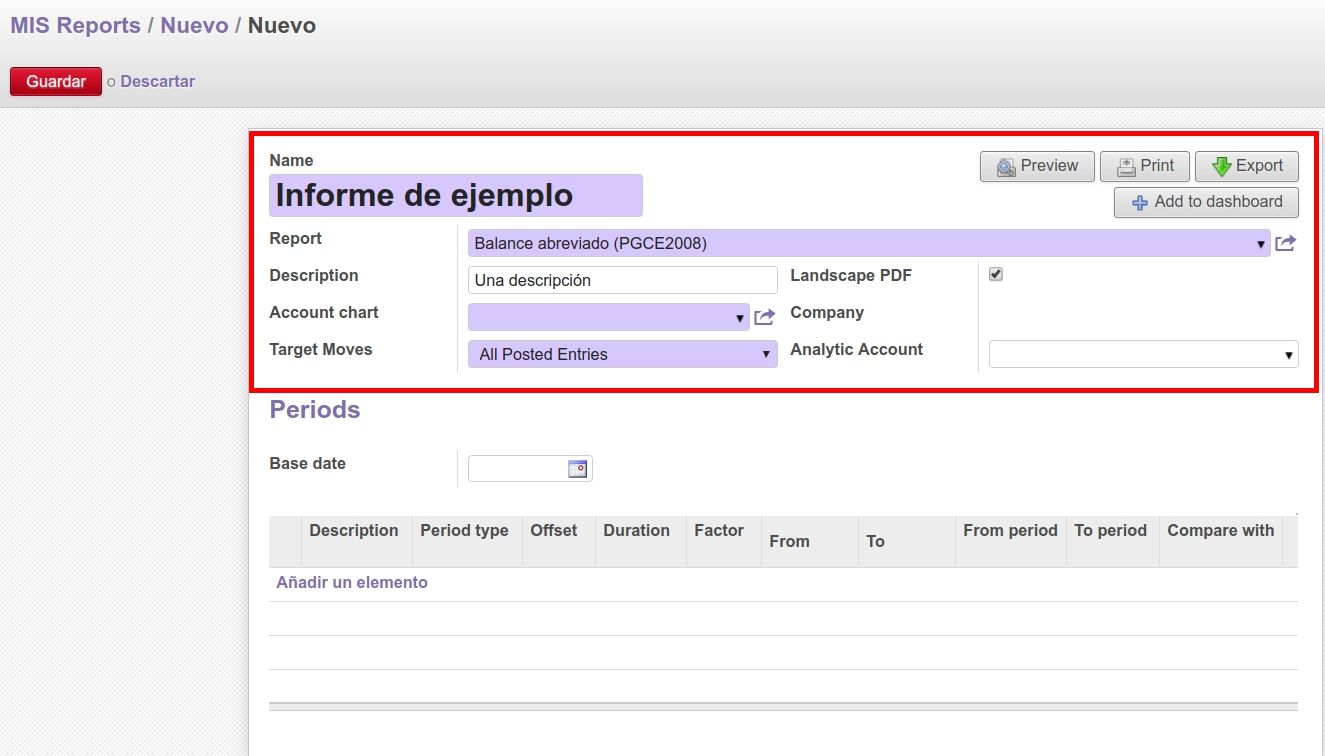This screenshot has width=1325, height=756.
Task: Click the Preview button with magnifier icon
Action: pos(1037,166)
